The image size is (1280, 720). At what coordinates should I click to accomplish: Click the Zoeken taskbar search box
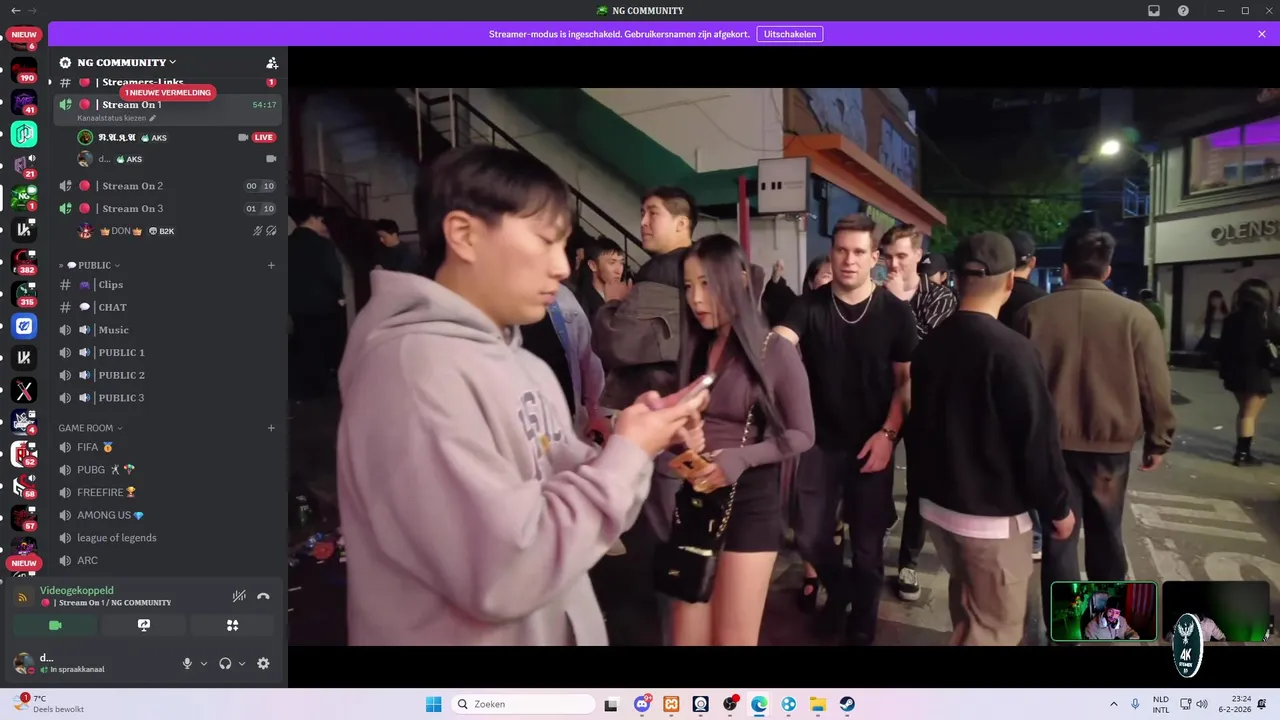525,704
